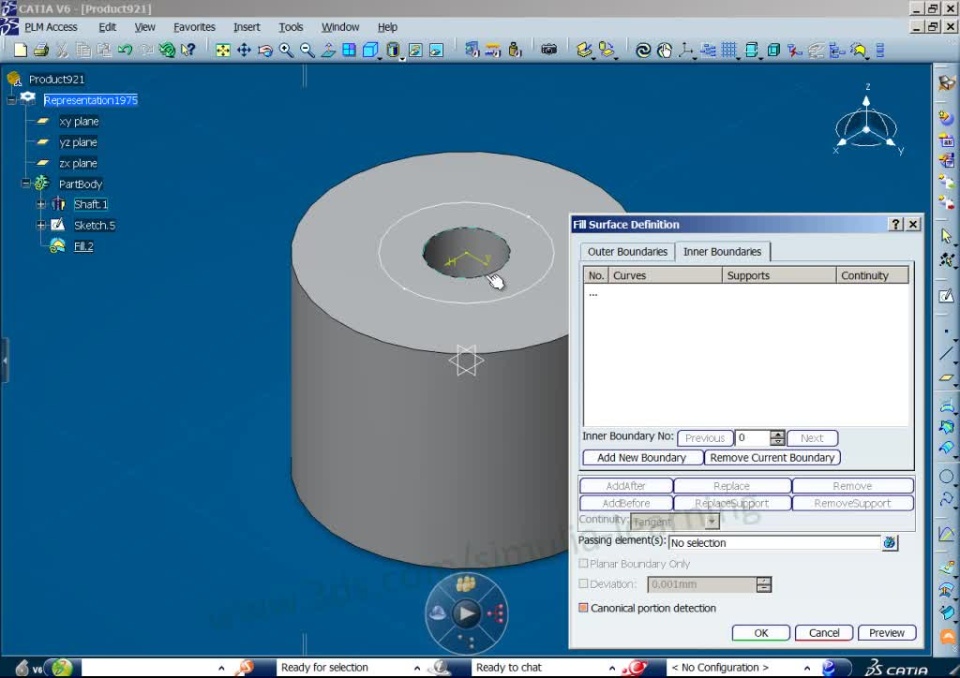
Task: Click the Isometric View cube icon
Action: (370, 50)
